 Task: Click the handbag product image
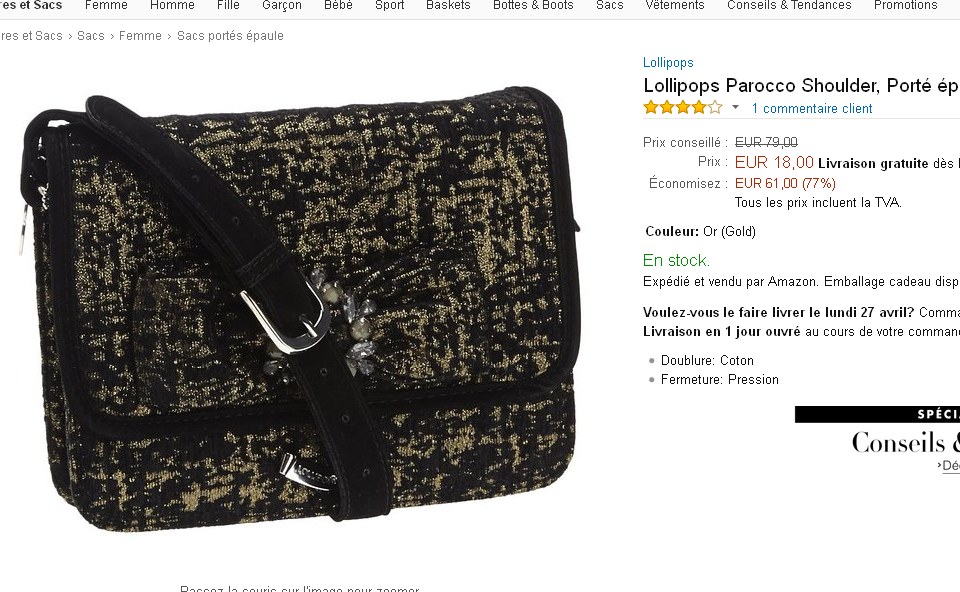(299, 309)
